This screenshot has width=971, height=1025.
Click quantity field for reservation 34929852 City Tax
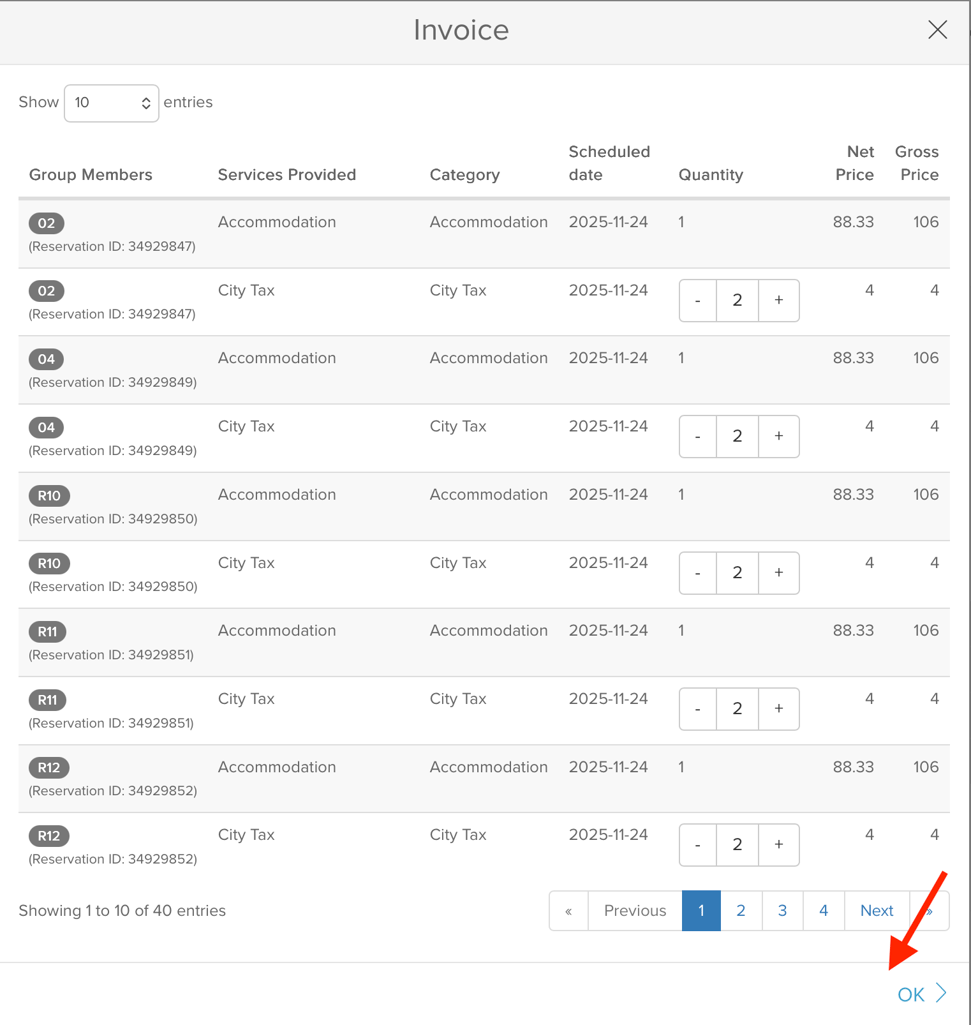(738, 845)
